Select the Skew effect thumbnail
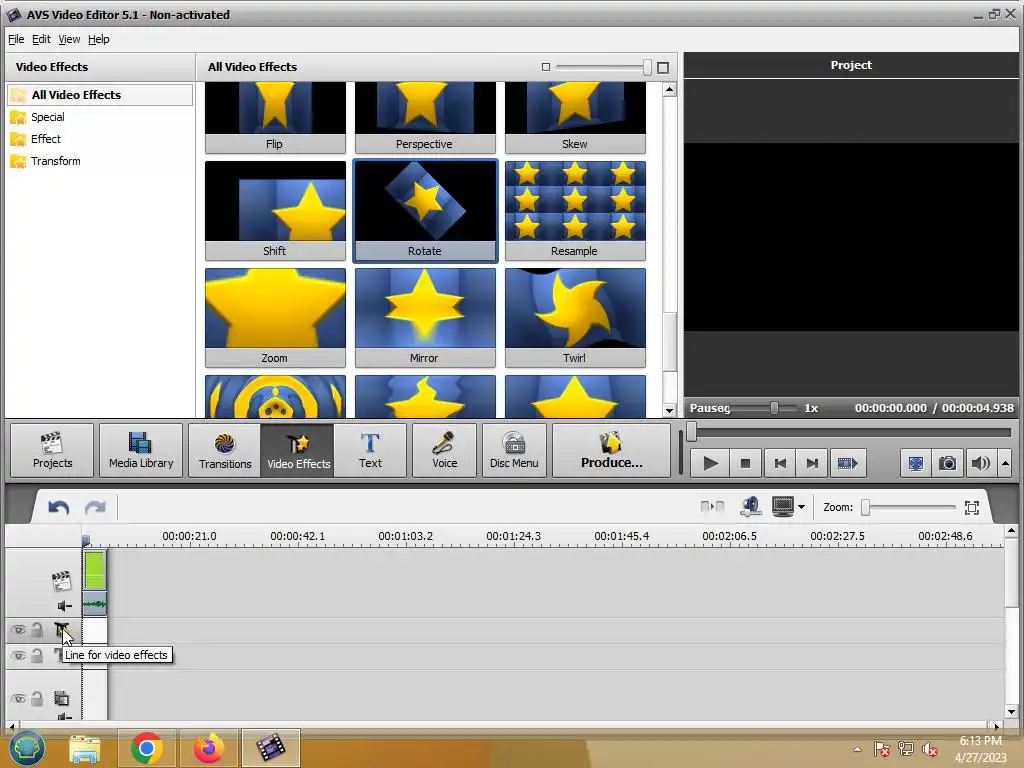Viewport: 1024px width, 768px height. 575,118
